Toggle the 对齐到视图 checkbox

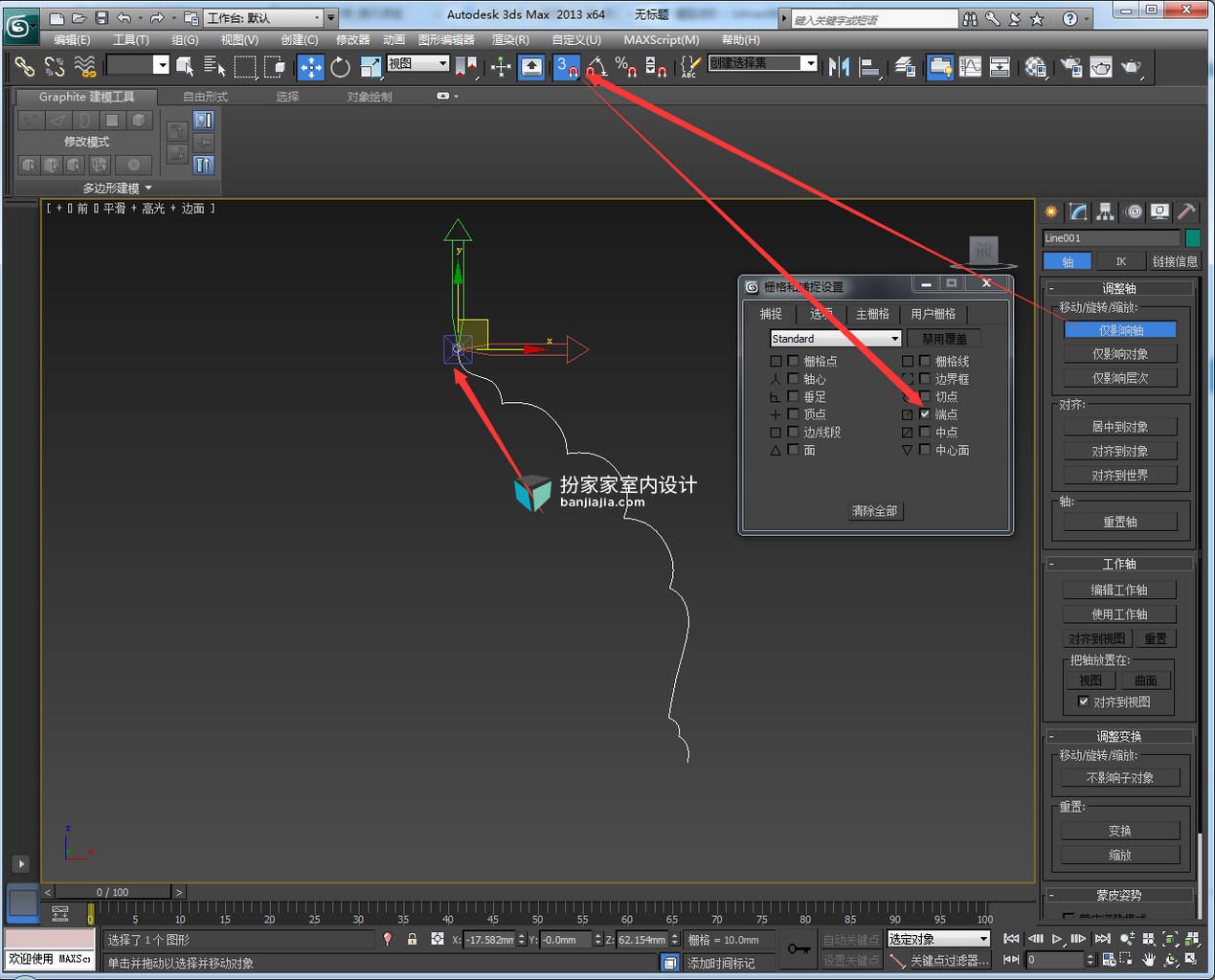coord(1084,702)
